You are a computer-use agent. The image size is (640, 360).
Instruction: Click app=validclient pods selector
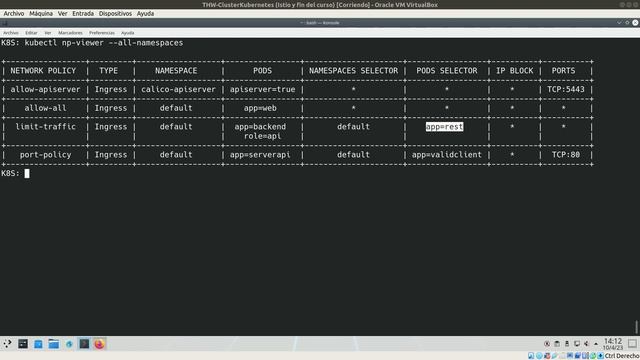pos(447,155)
